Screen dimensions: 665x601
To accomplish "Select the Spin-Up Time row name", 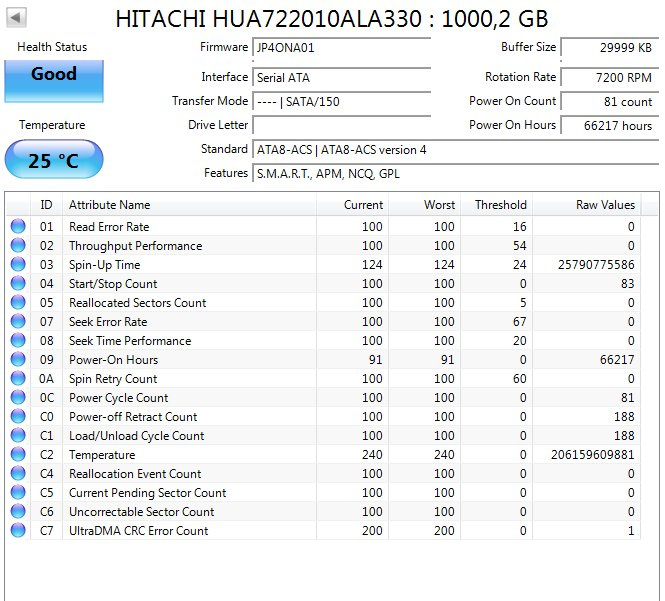I will pyautogui.click(x=104, y=265).
